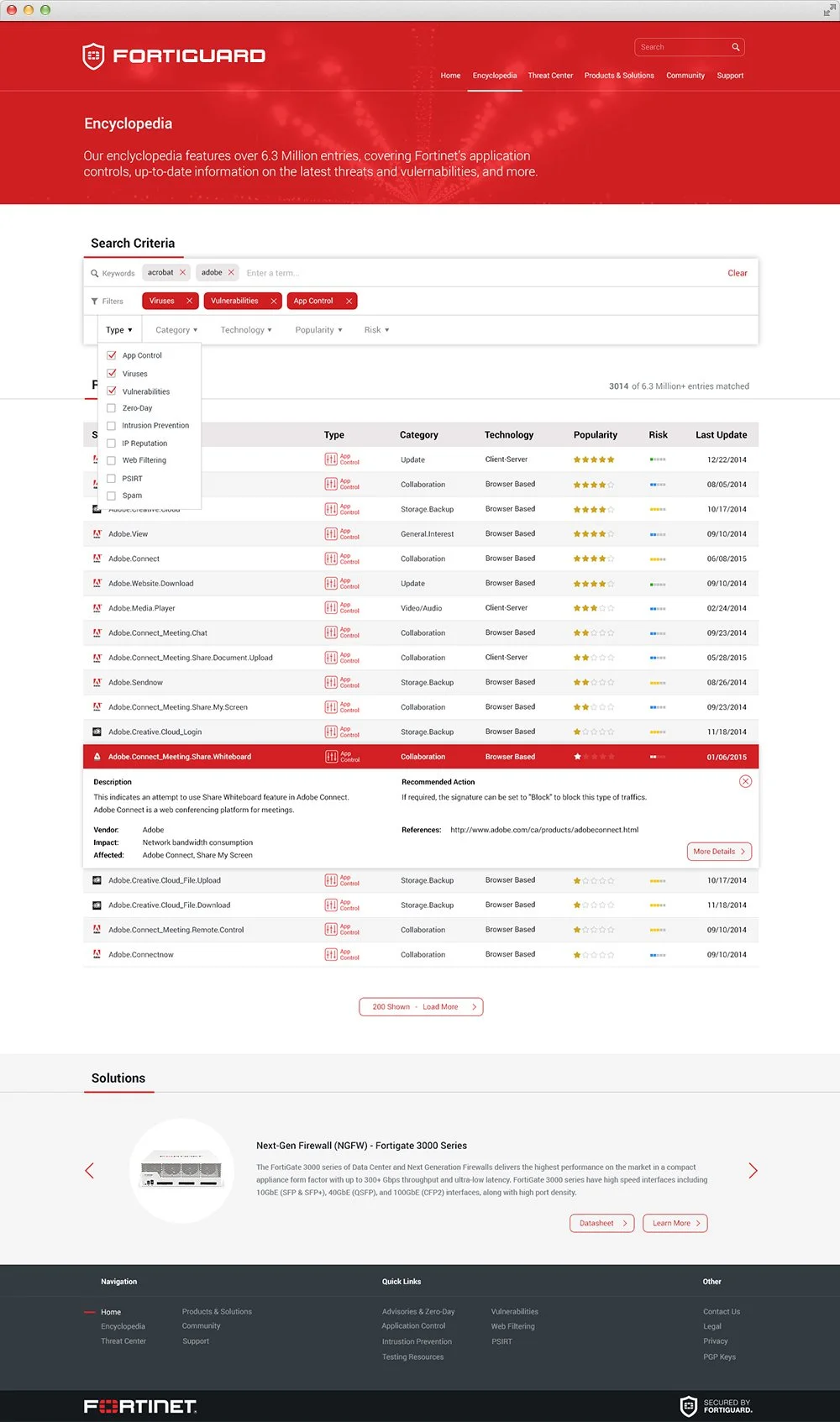Click the FortiGuard shield logo

(93, 56)
